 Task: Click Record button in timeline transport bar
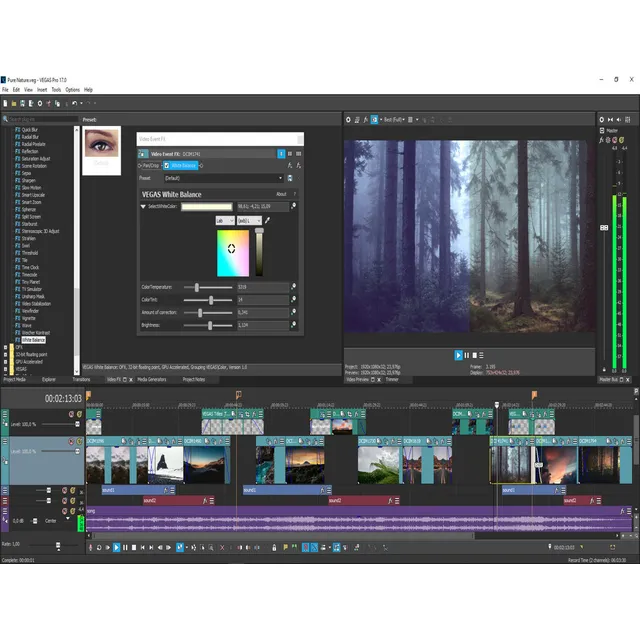click(x=91, y=548)
